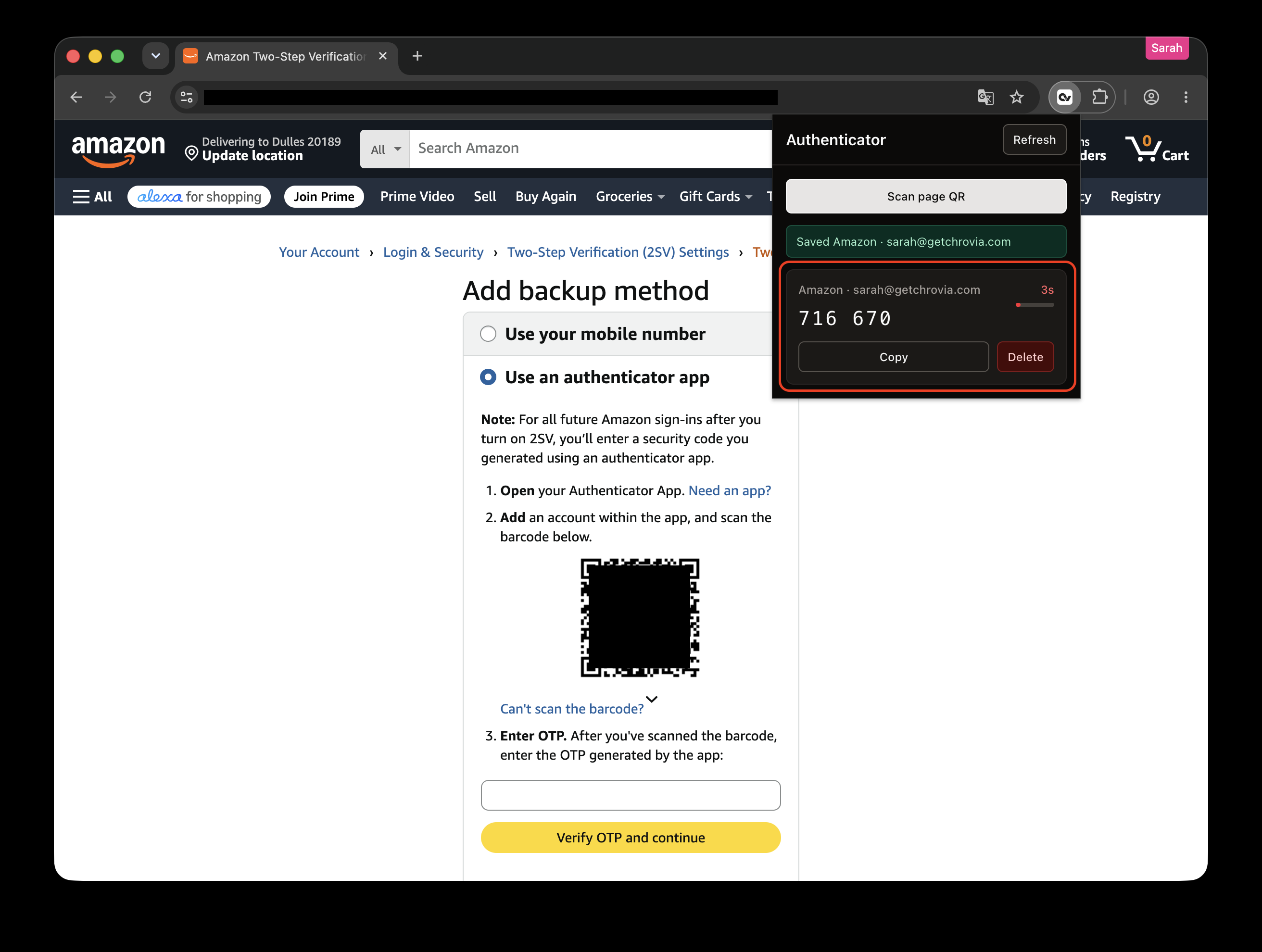Open the extensions puzzle icon
Viewport: 1262px width, 952px height.
pos(1099,97)
